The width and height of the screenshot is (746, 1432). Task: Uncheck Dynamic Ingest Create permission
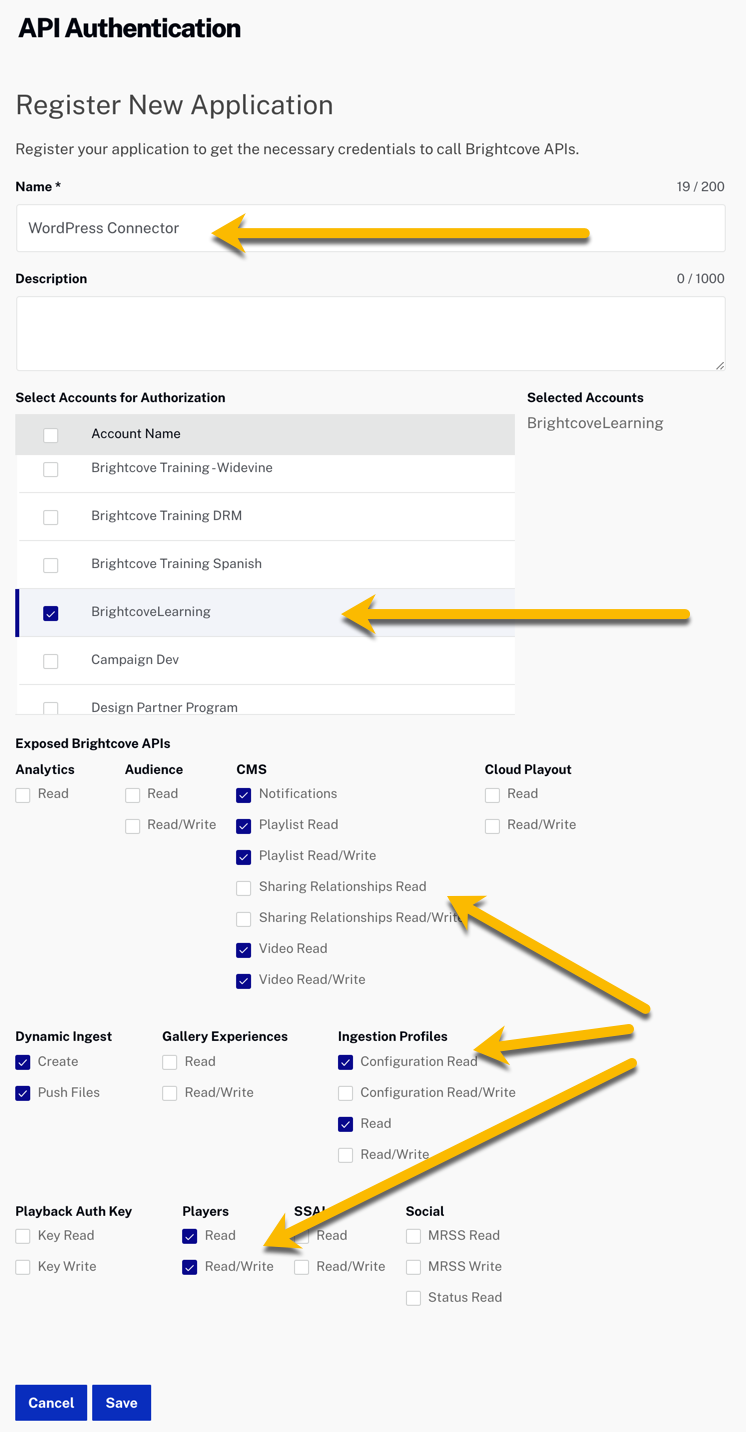pos(22,1062)
